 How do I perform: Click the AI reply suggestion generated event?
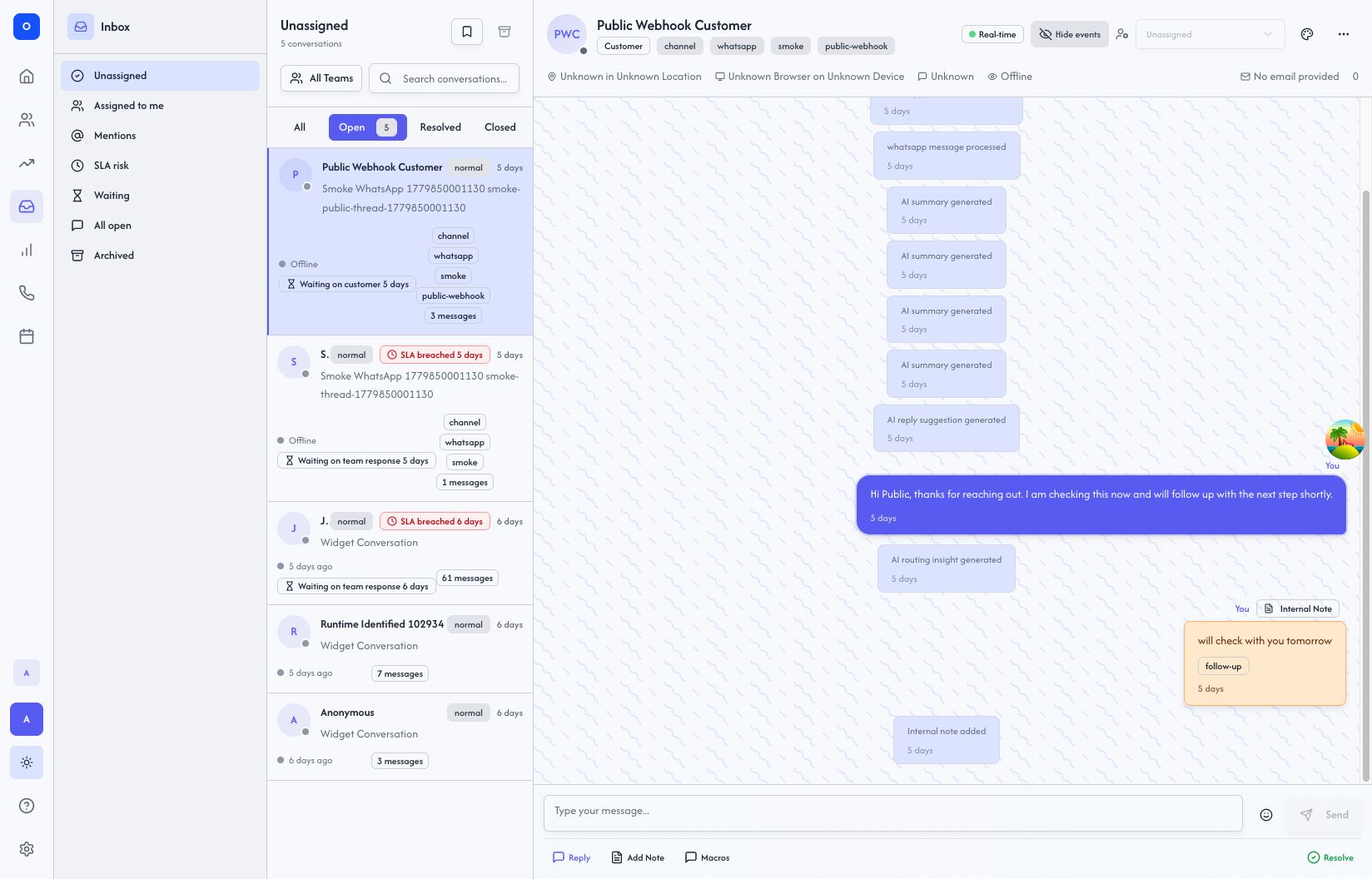[x=947, y=429]
